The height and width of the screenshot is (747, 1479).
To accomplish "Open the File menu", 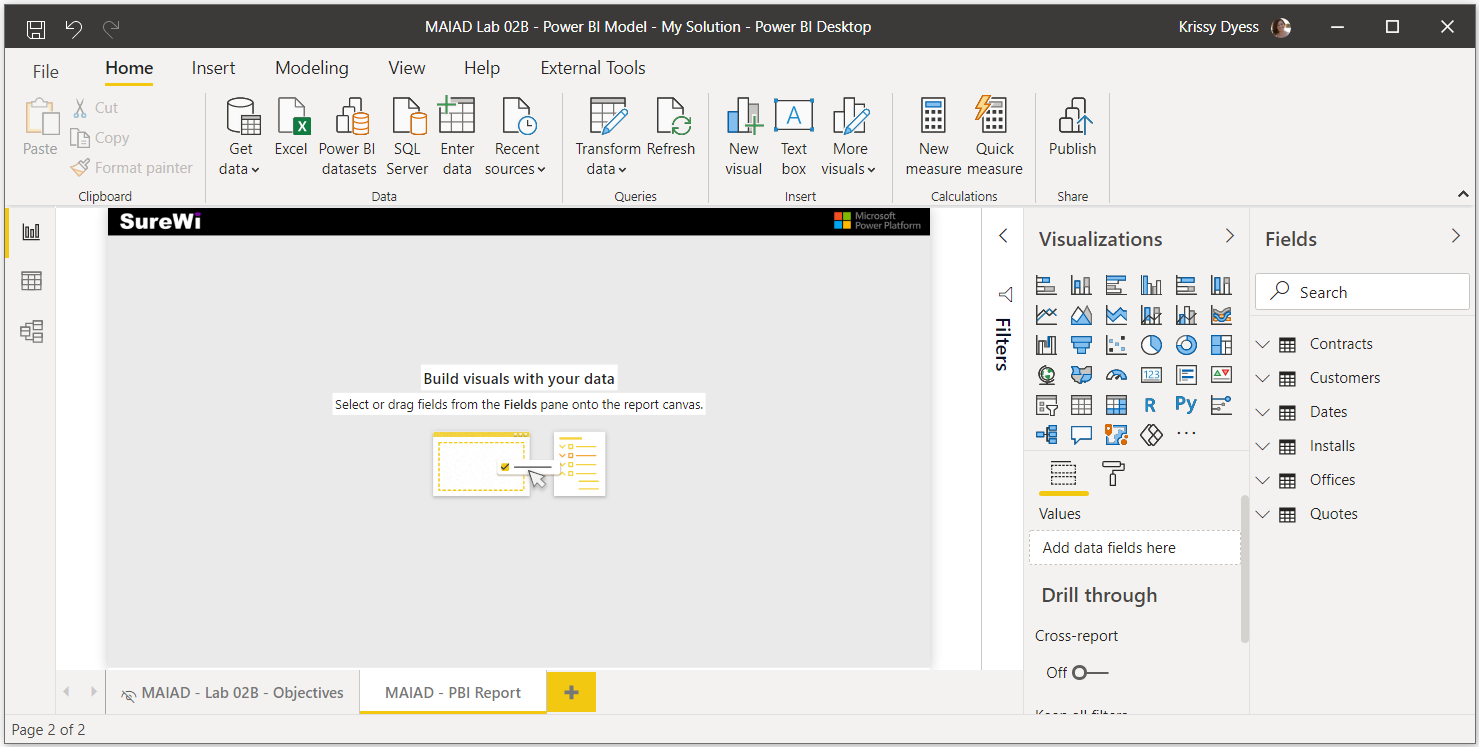I will click(x=46, y=71).
